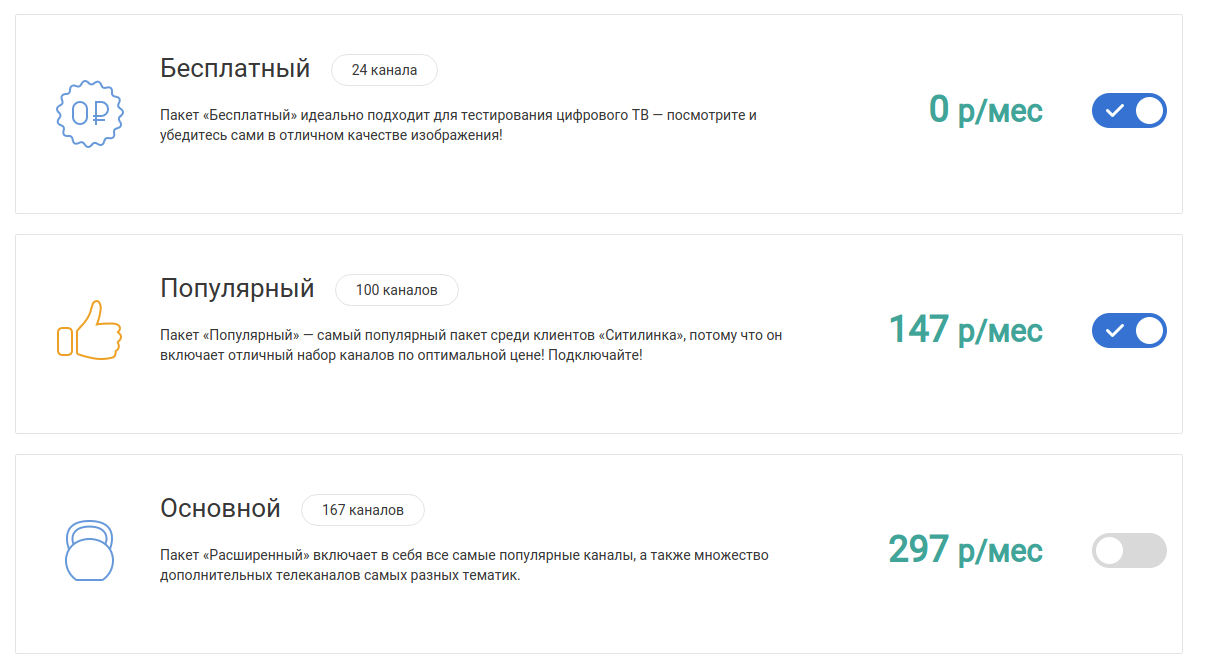Click the "147 р/мес" price label

pyautogui.click(x=965, y=330)
